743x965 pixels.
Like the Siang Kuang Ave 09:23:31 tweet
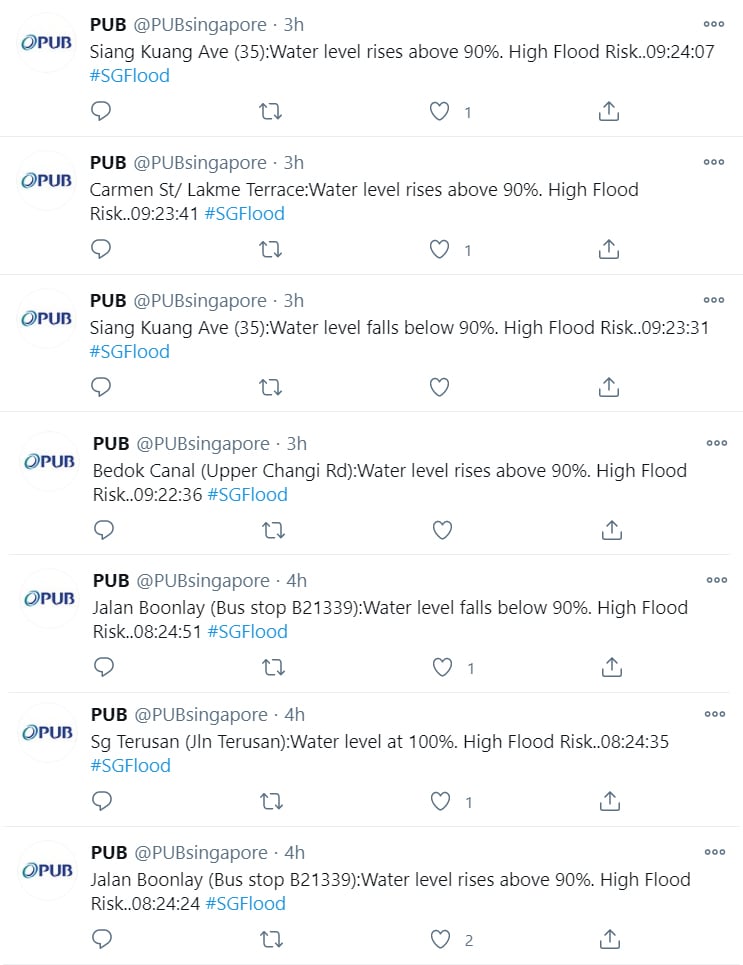click(x=439, y=386)
